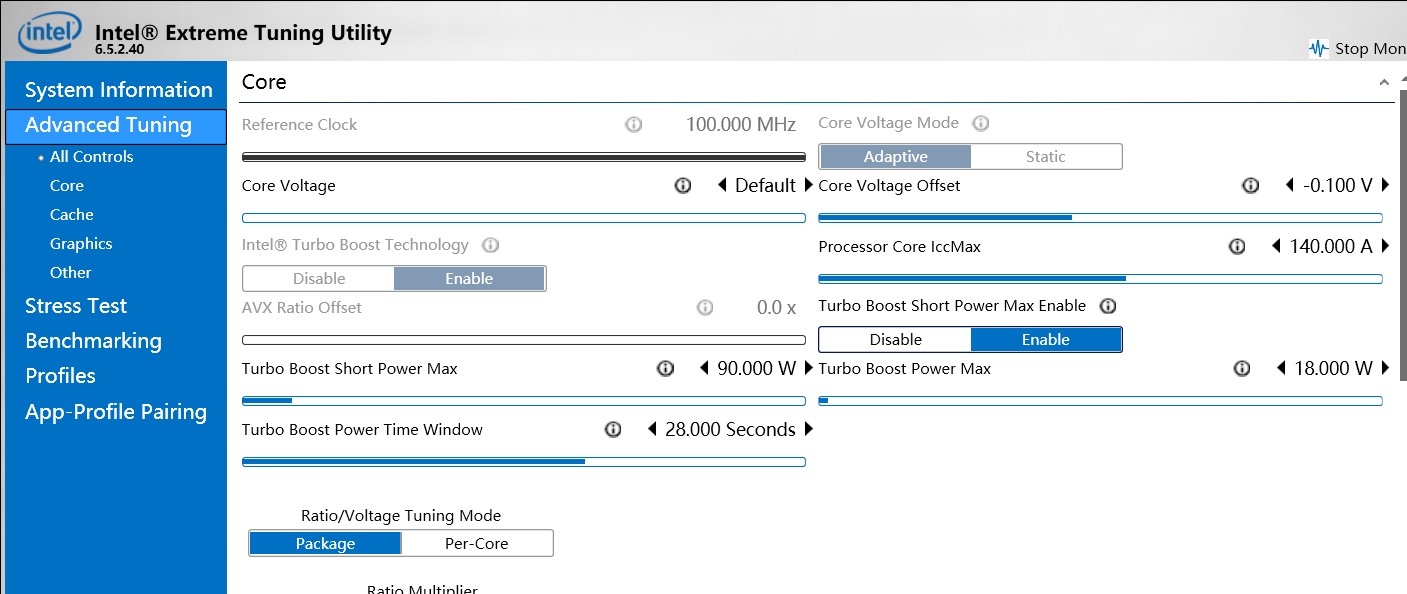This screenshot has width=1407, height=594.
Task: Show info for Processor Core IccMax
Action: [1237, 247]
